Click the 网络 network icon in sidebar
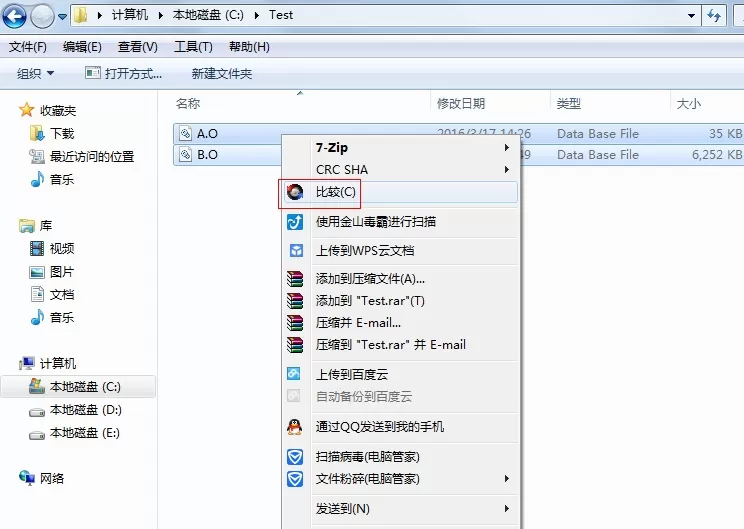This screenshot has height=529, width=744. coord(27,478)
